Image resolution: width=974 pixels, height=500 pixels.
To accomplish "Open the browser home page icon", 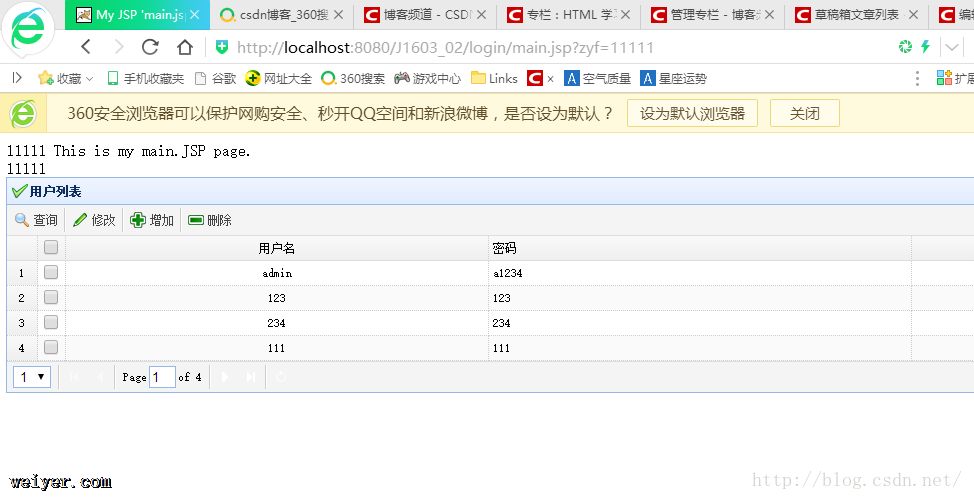I will tap(184, 47).
